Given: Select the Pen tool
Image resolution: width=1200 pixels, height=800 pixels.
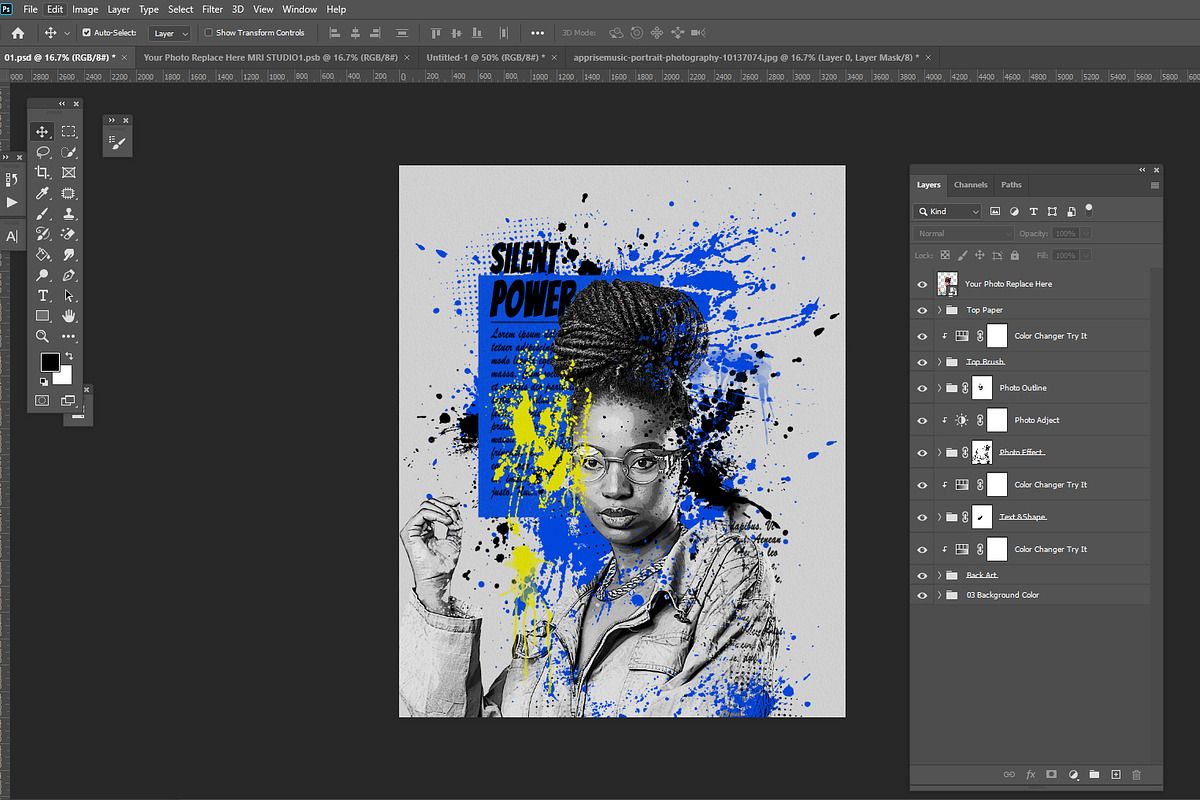Looking at the screenshot, I should tap(69, 275).
